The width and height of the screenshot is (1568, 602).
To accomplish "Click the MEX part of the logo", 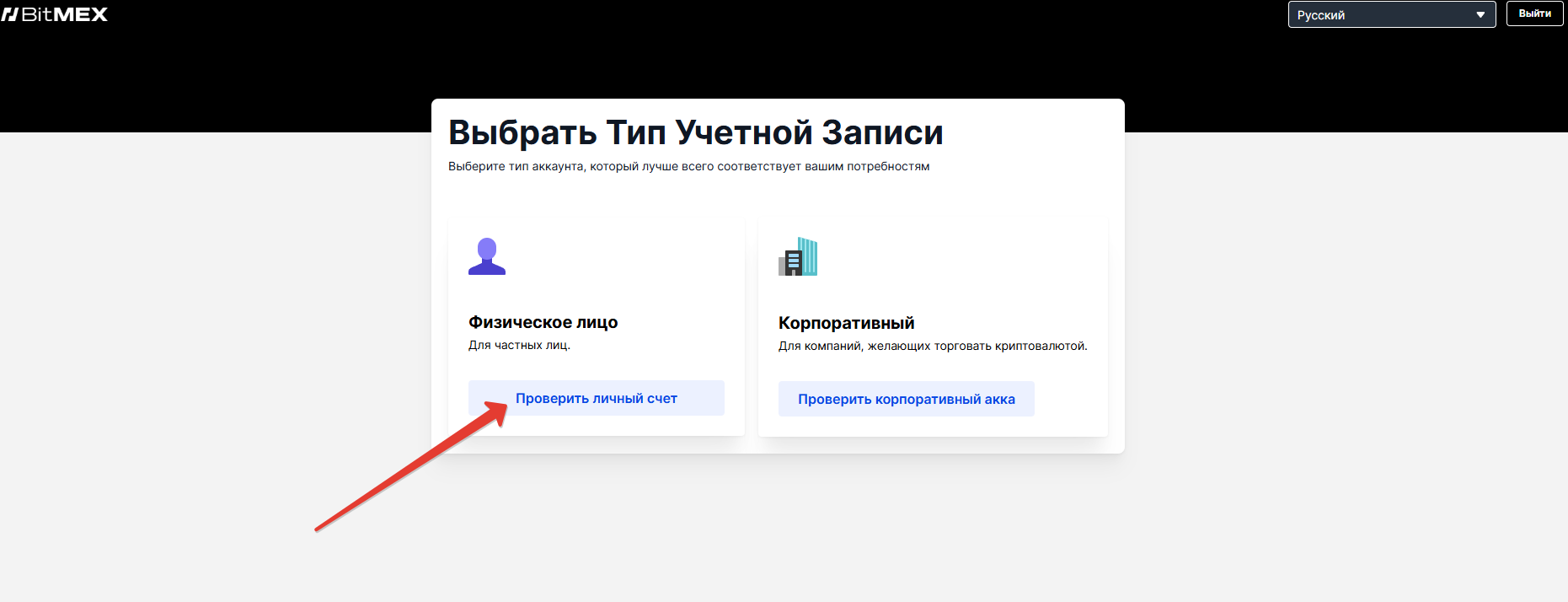I will [81, 14].
